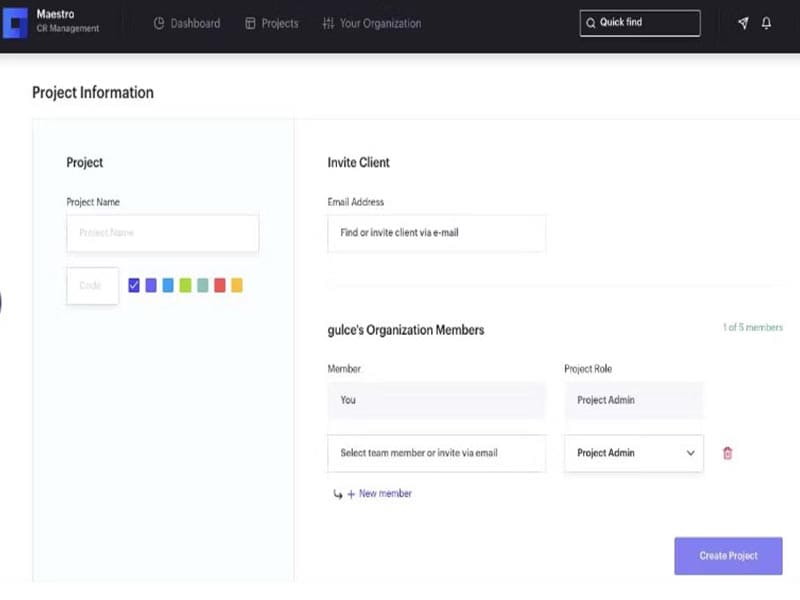Click the Project Name input field

coord(162,233)
